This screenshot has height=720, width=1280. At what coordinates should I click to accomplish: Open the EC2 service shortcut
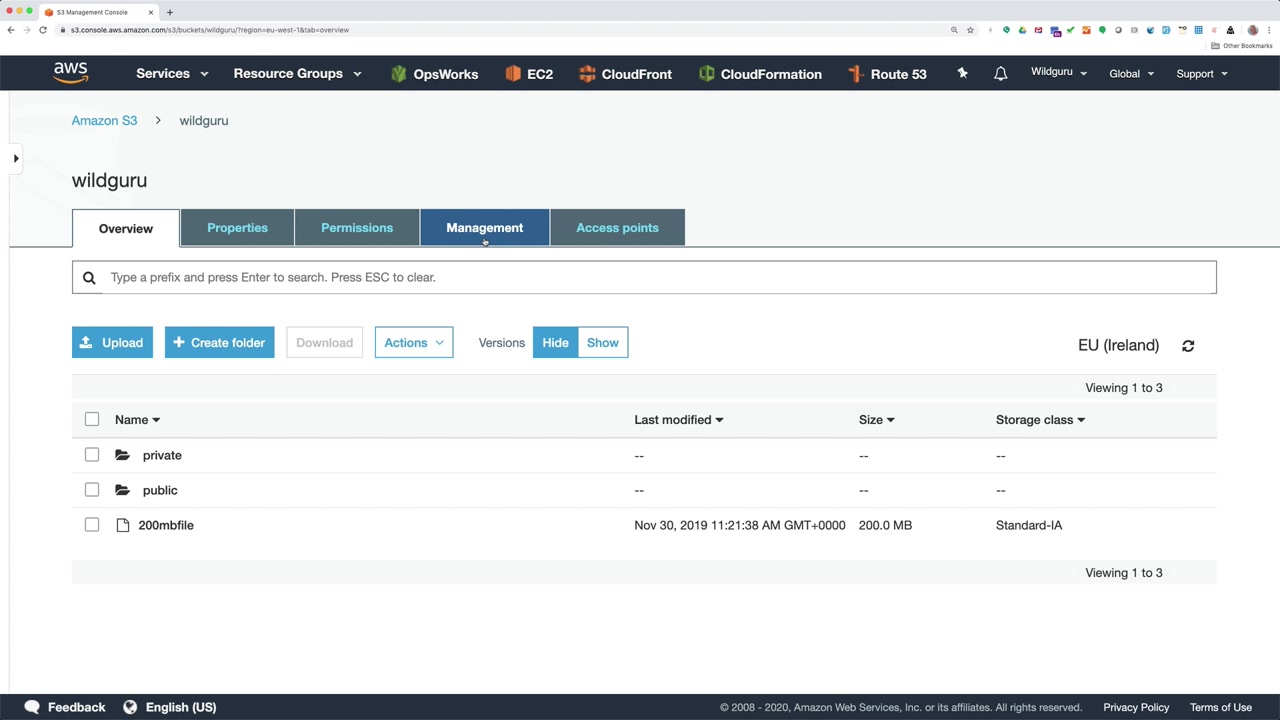[x=529, y=74]
